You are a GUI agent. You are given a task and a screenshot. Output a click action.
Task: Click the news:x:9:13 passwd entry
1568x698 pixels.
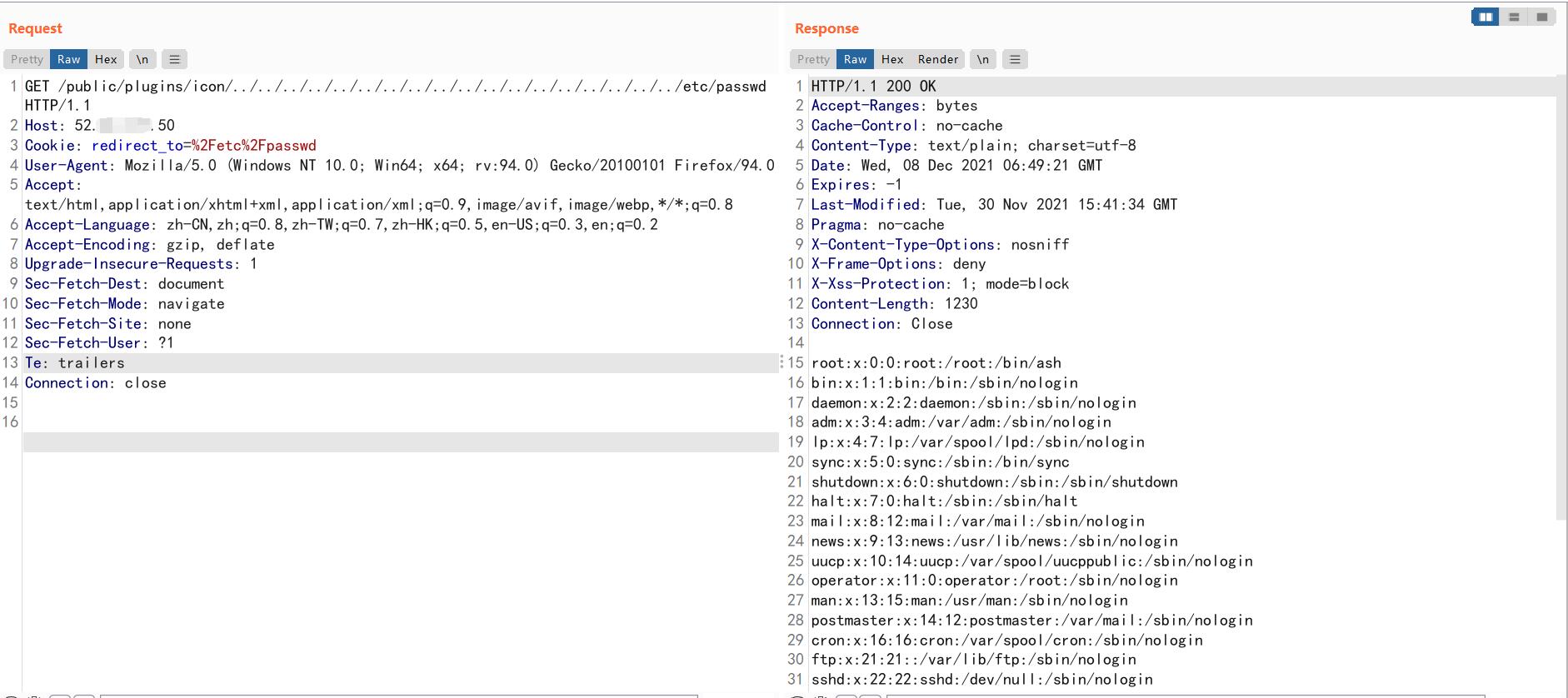[995, 541]
